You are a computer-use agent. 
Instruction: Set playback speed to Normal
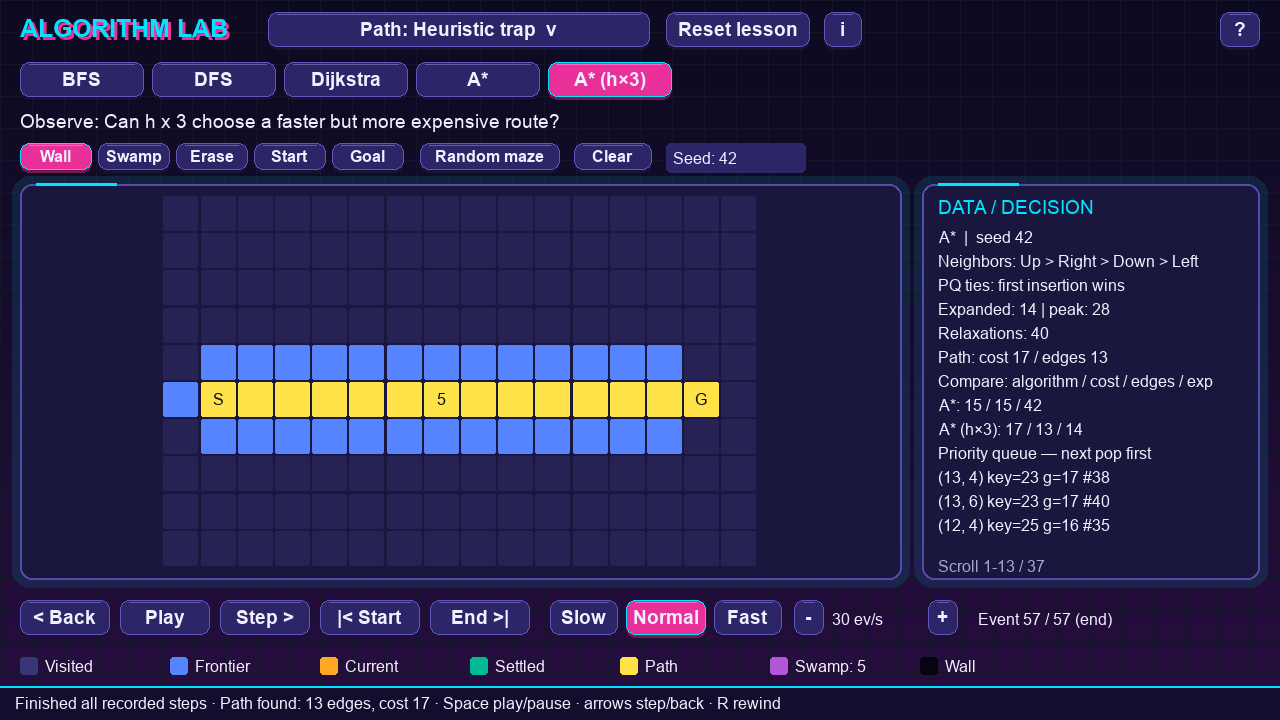pyautogui.click(x=666, y=618)
